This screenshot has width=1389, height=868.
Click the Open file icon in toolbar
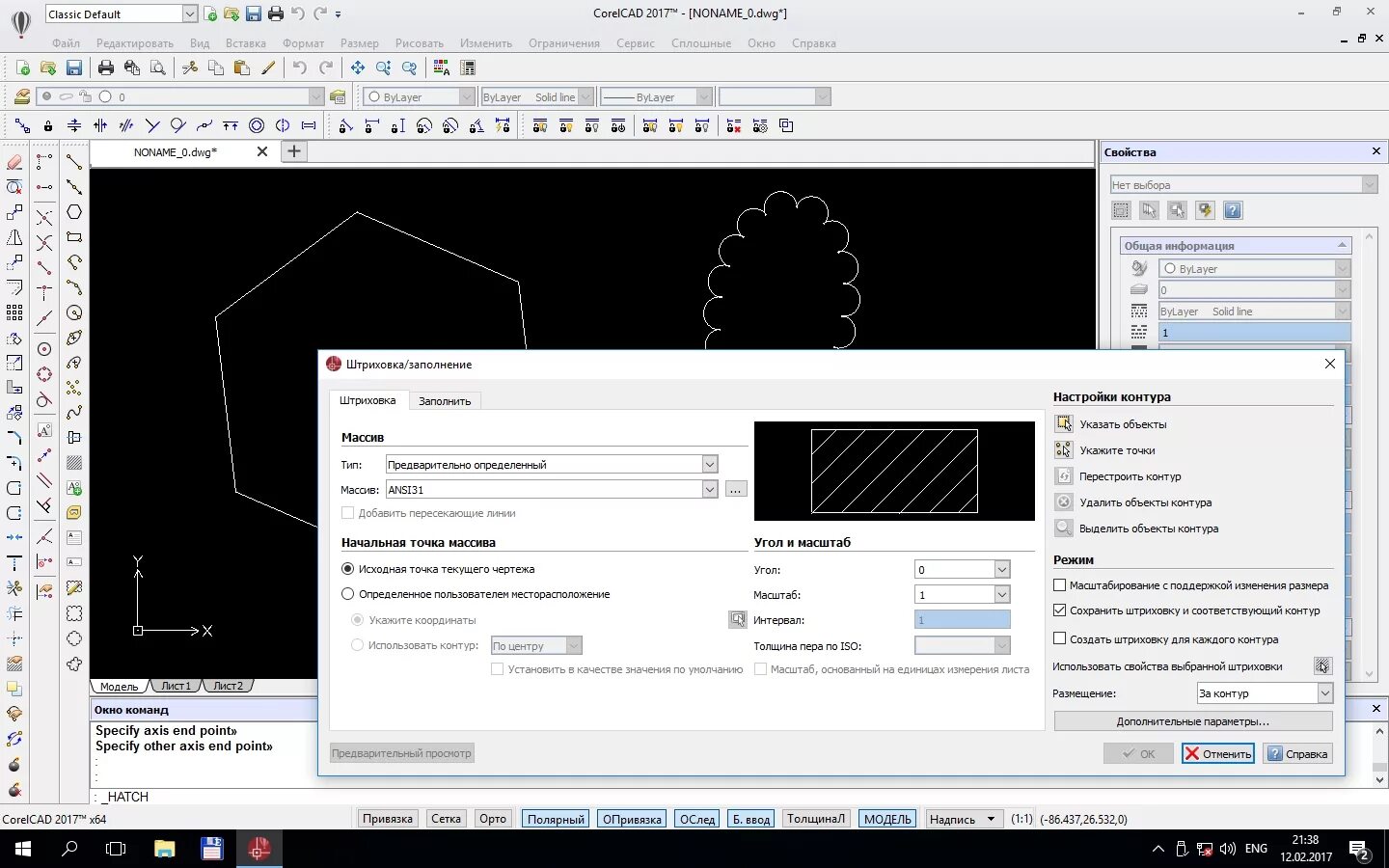[x=48, y=68]
